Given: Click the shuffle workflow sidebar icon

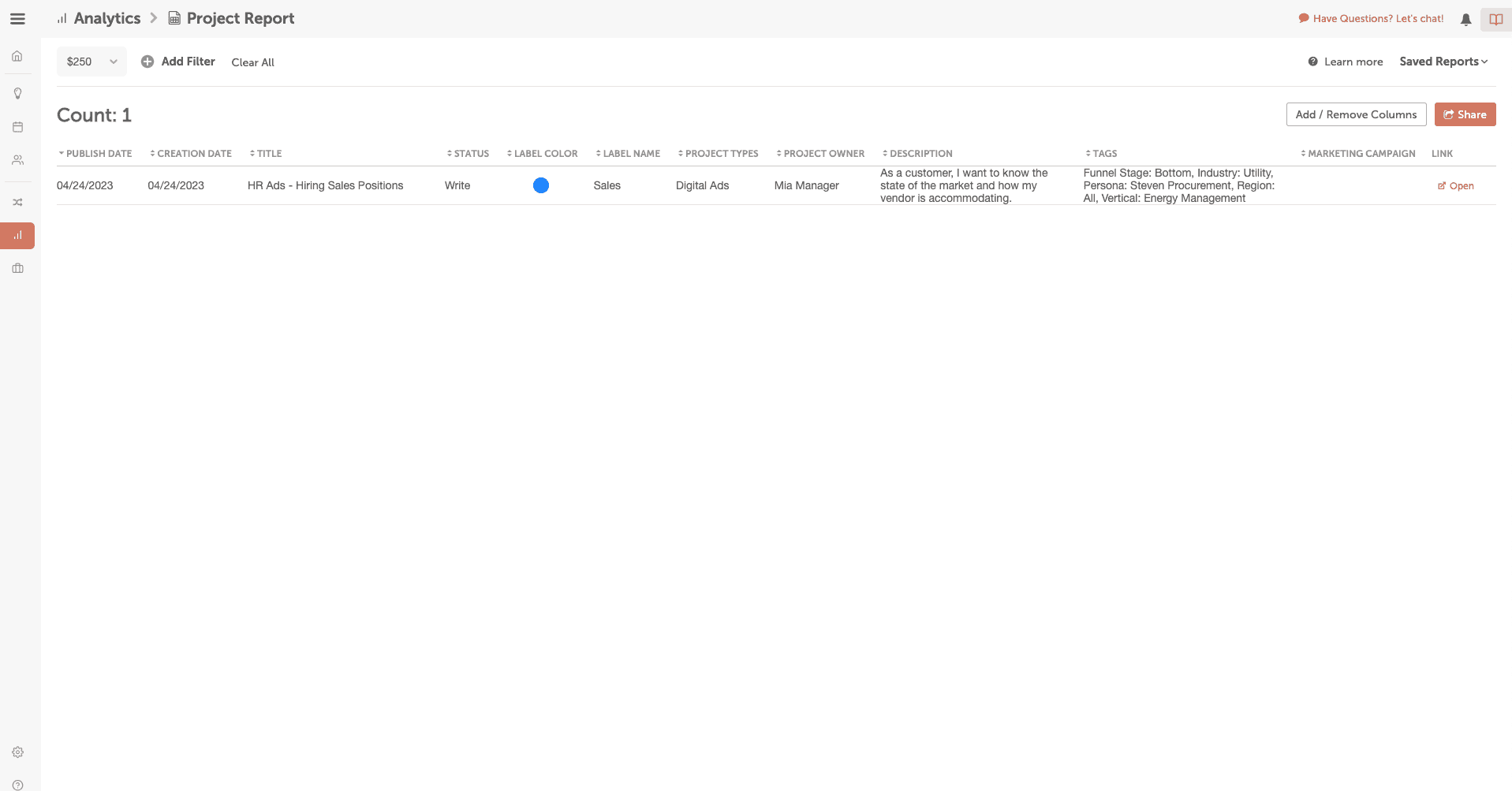Looking at the screenshot, I should [x=17, y=203].
